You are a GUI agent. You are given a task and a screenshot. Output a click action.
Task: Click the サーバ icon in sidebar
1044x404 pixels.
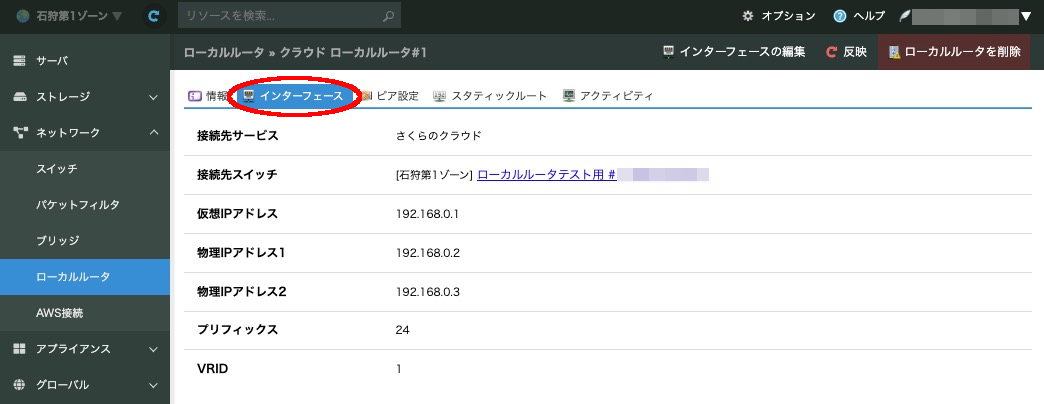coord(19,61)
